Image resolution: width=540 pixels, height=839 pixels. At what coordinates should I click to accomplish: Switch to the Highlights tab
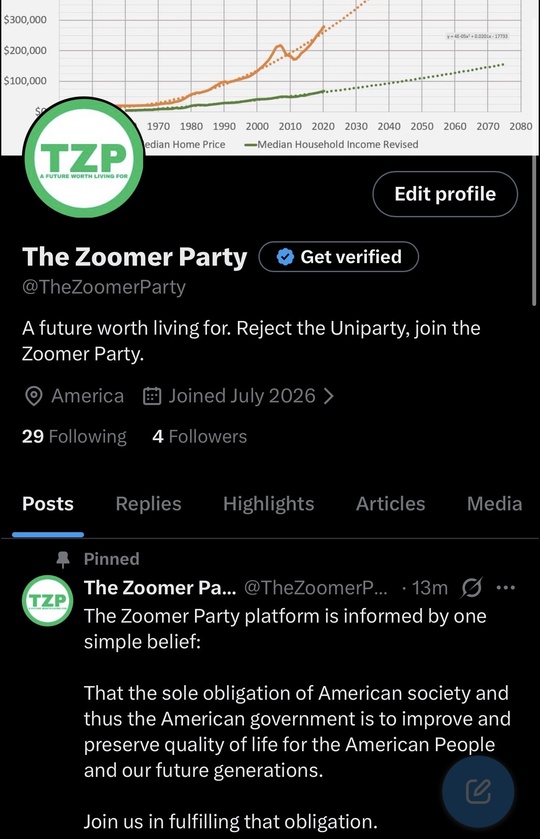click(x=269, y=504)
